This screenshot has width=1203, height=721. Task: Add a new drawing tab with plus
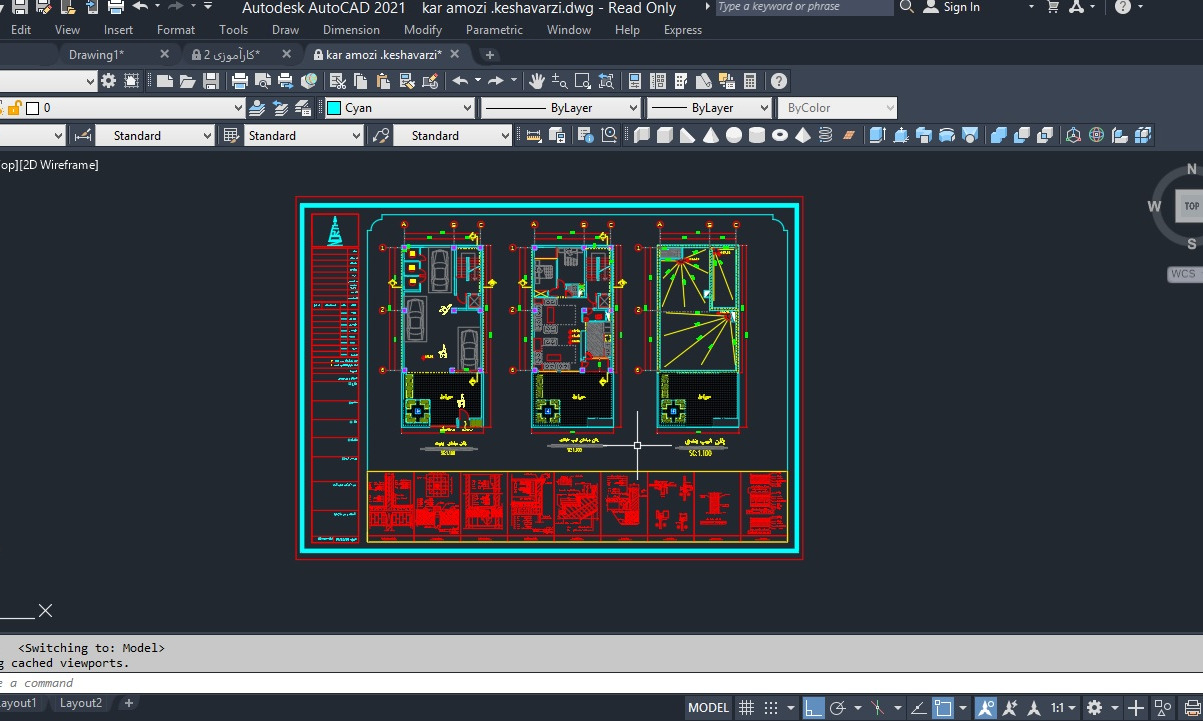490,54
